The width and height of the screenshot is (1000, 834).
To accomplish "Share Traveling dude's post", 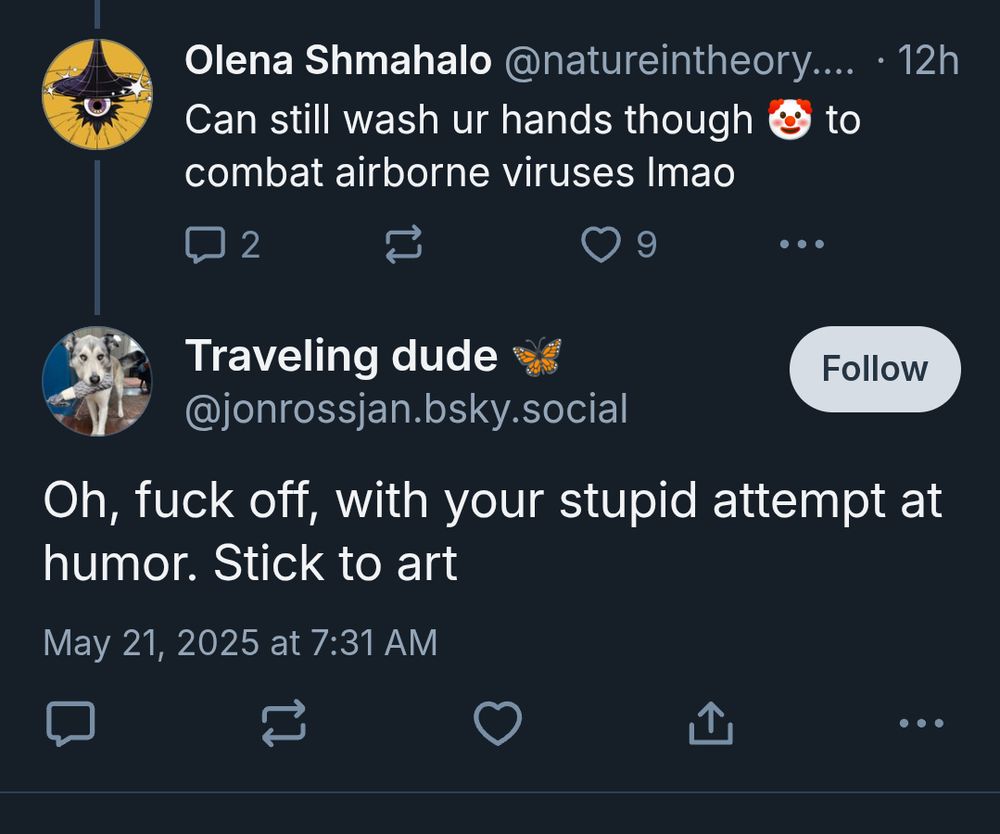I will [711, 723].
